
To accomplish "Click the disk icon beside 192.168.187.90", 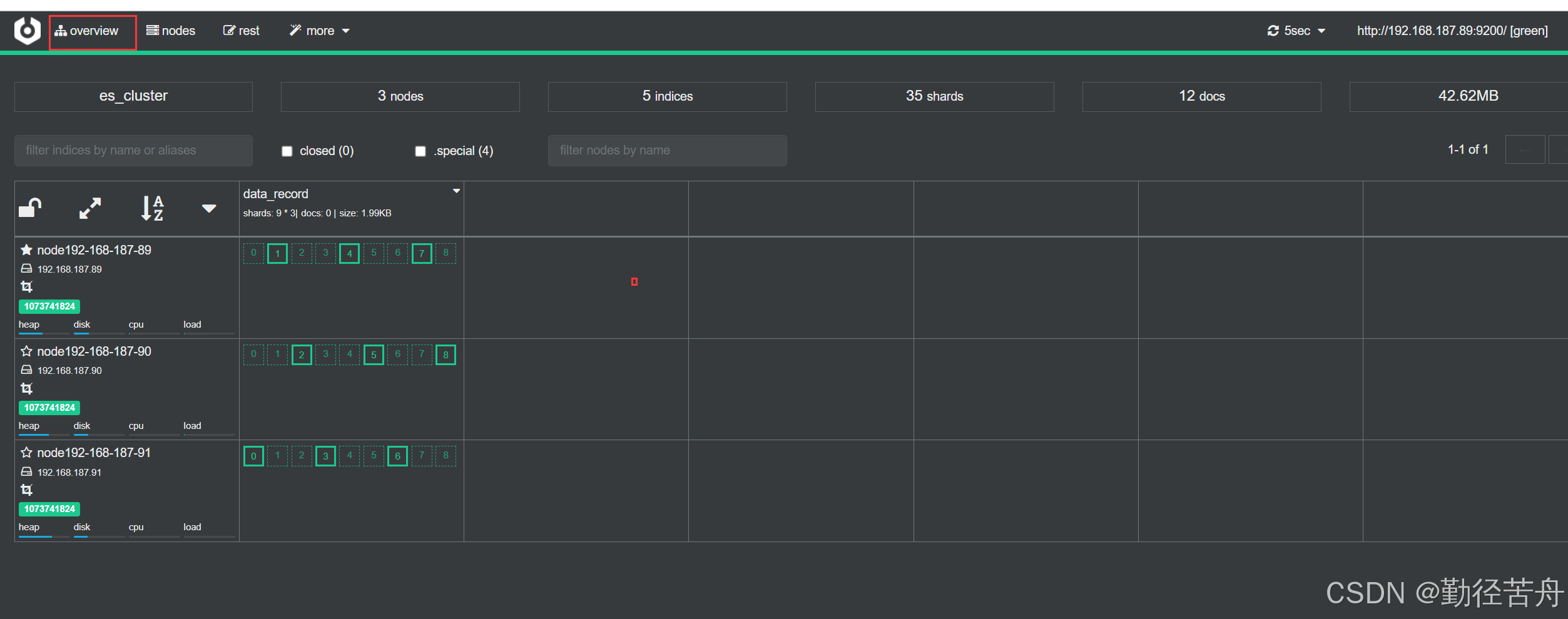I will 26,370.
